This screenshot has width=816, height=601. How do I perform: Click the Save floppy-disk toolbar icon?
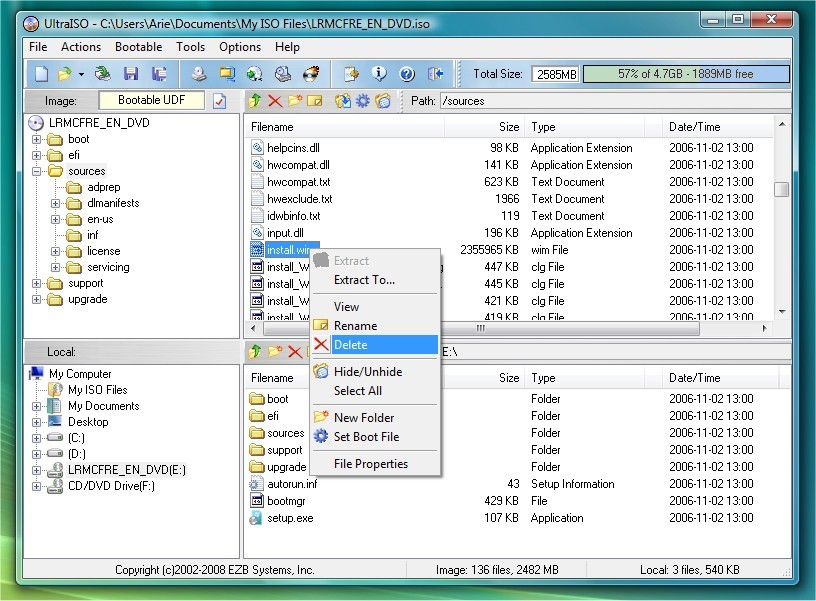131,74
